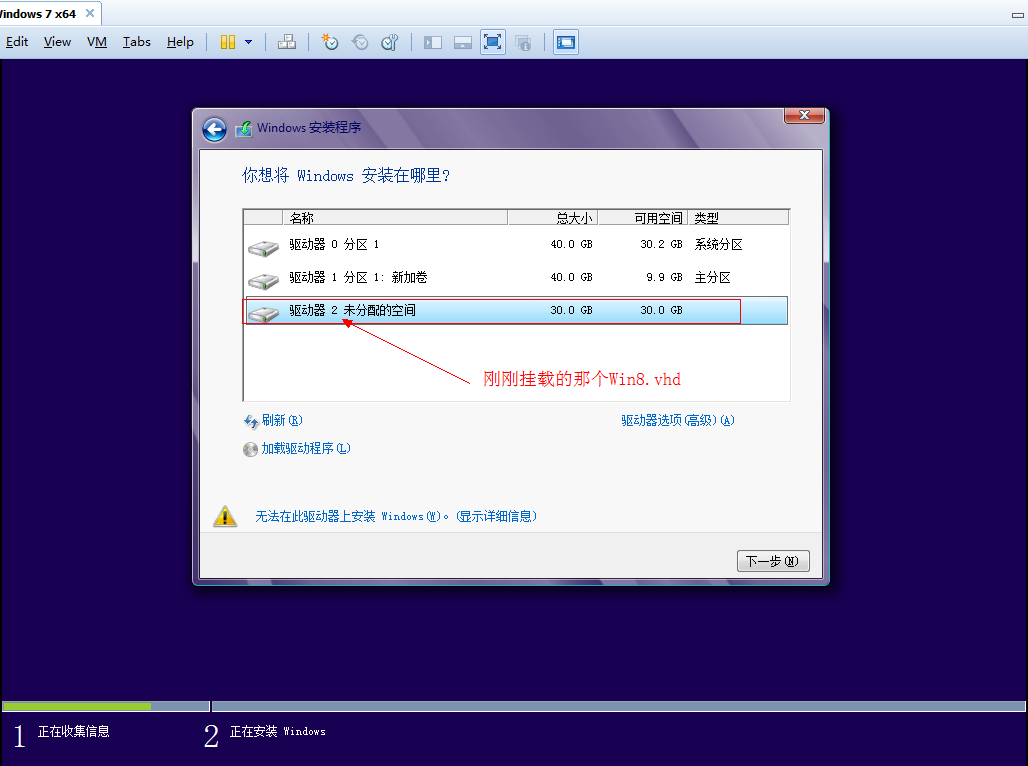The width and height of the screenshot is (1028, 766).
Task: Click the load driver disc icon
Action: tap(250, 449)
